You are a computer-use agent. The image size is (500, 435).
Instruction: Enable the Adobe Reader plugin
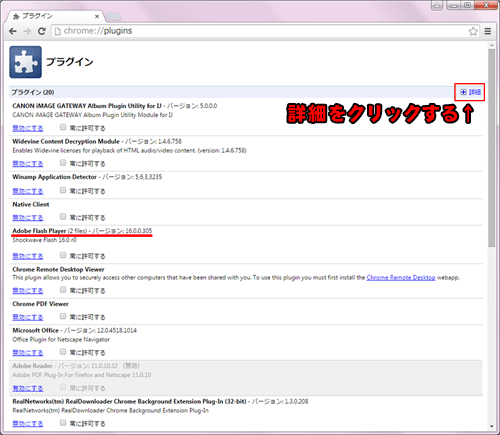pyautogui.click(x=28, y=388)
